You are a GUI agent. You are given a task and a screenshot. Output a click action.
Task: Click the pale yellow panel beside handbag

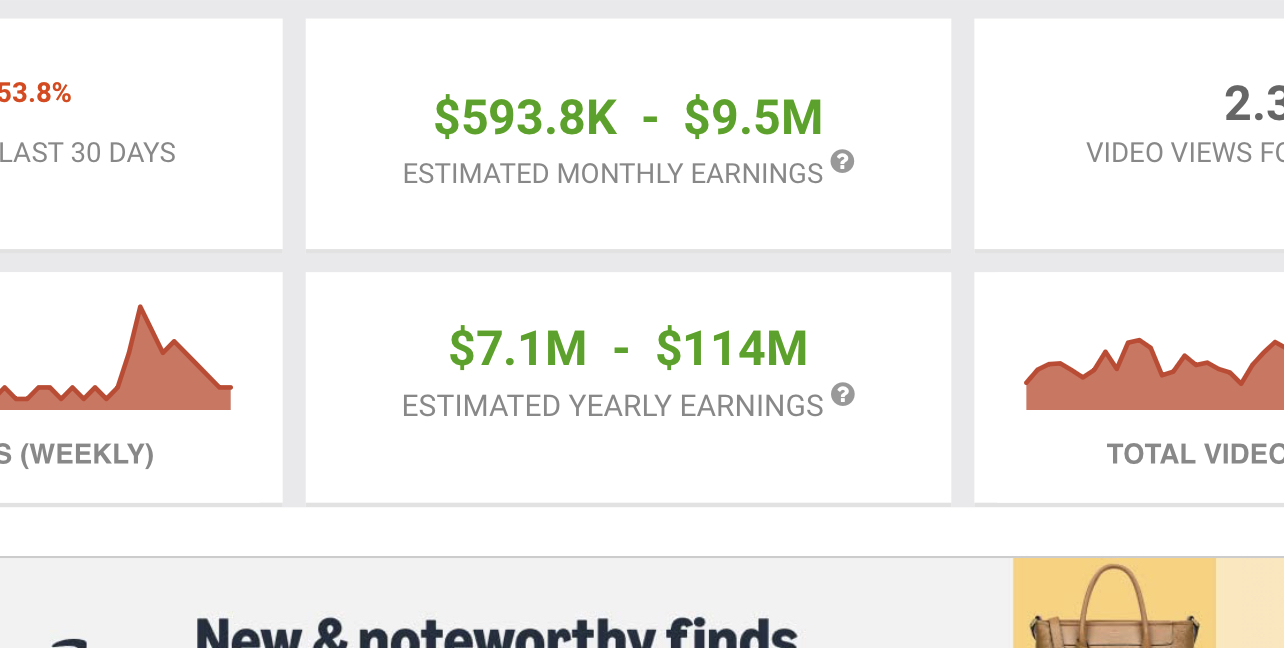click(1250, 603)
